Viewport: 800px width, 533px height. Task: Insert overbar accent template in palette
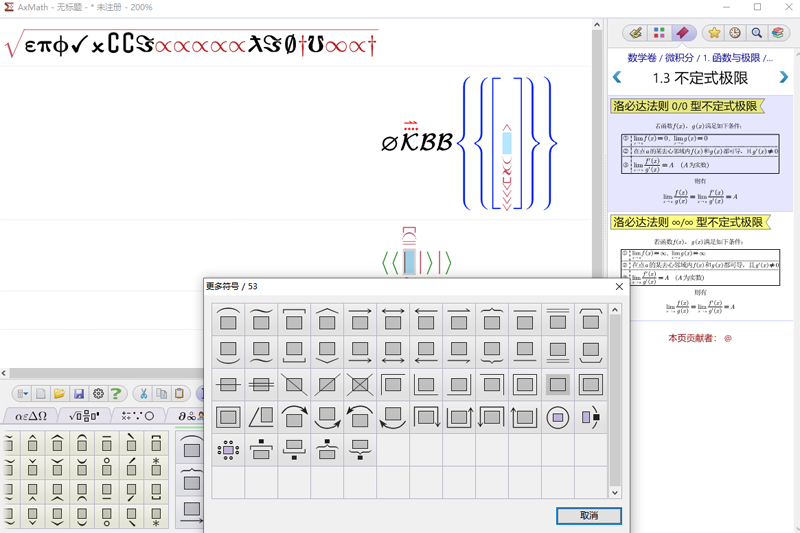107,443
